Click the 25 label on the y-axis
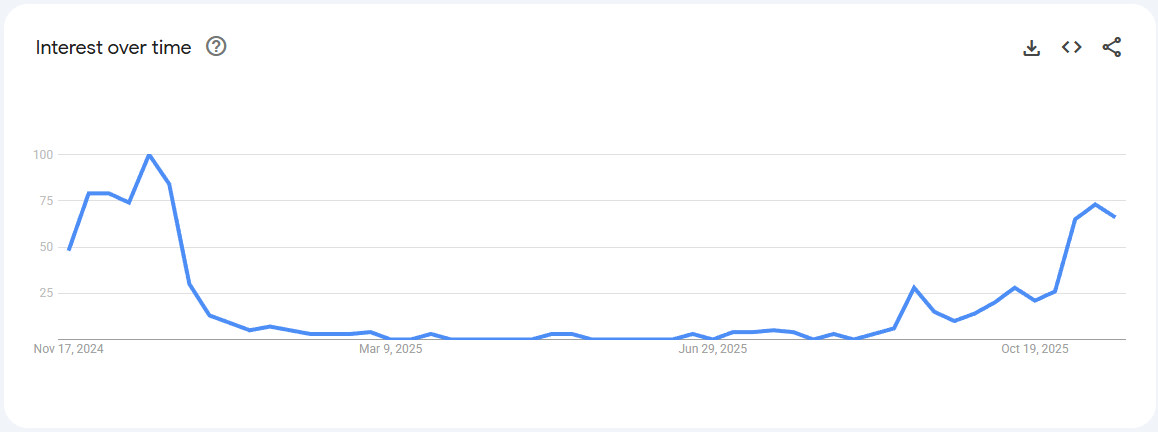The height and width of the screenshot is (432, 1158). click(x=45, y=293)
